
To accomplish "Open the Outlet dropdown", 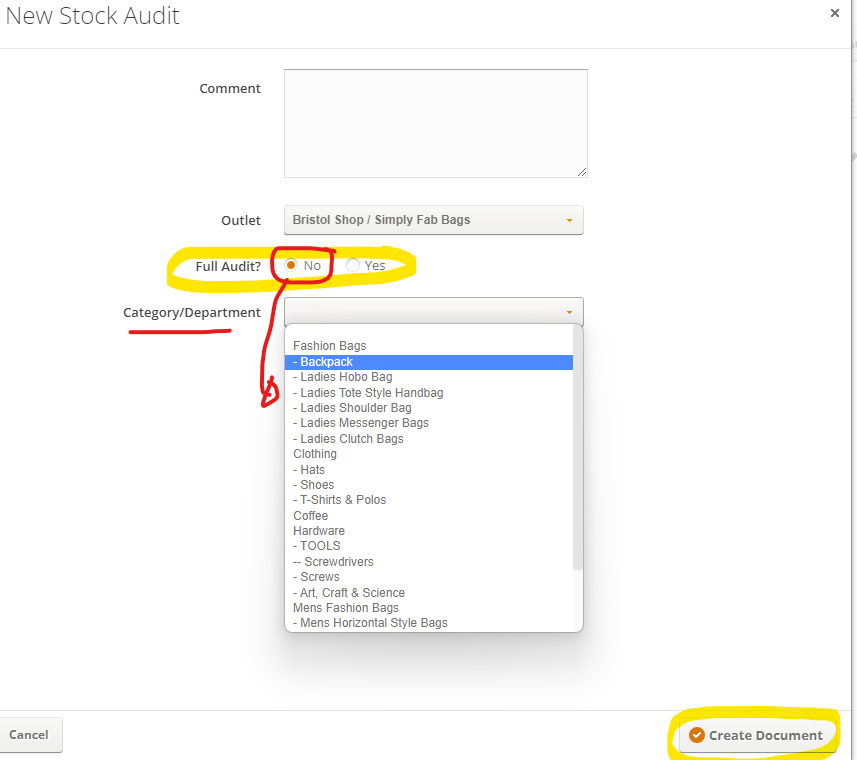I will tap(433, 220).
